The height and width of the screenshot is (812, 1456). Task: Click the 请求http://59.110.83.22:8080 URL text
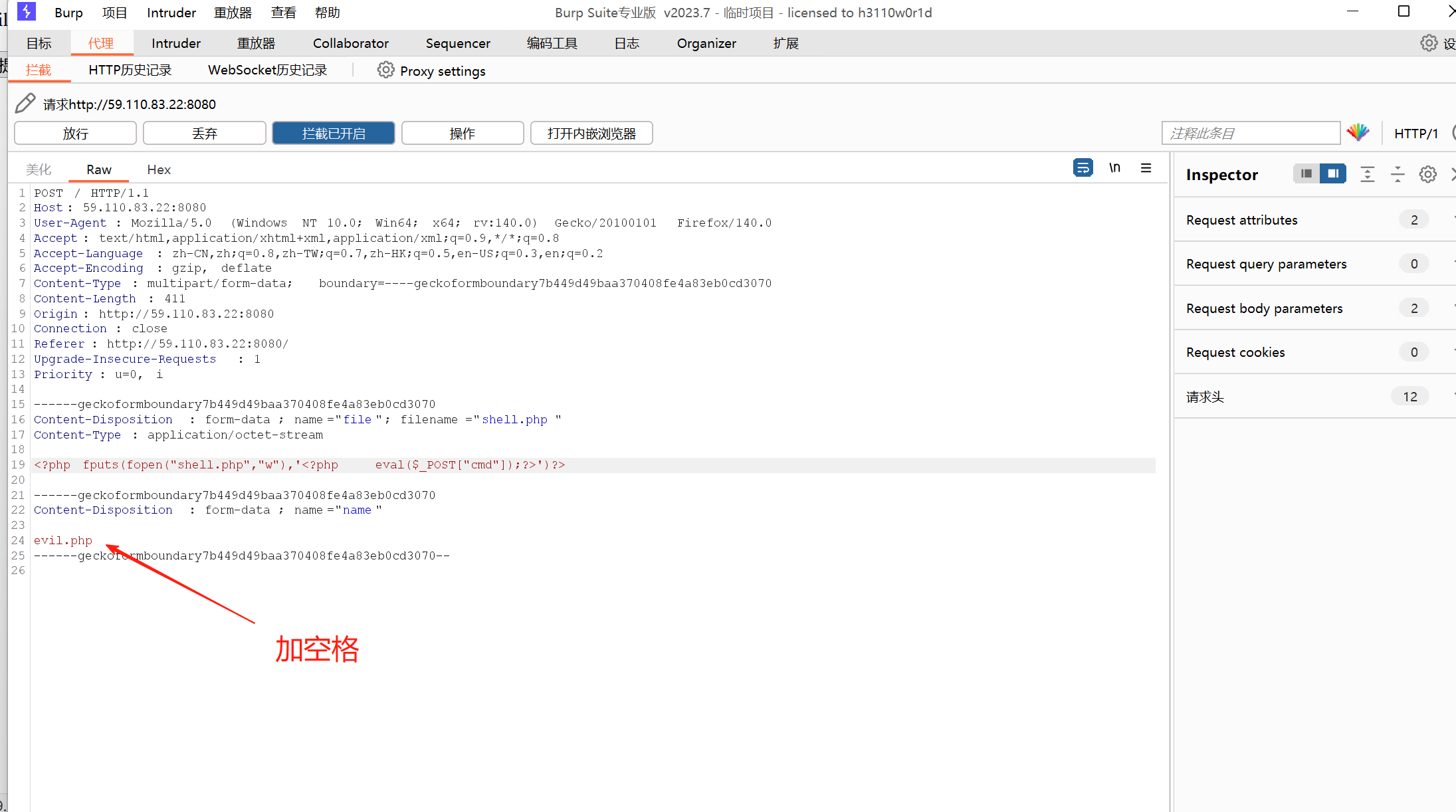tap(130, 104)
